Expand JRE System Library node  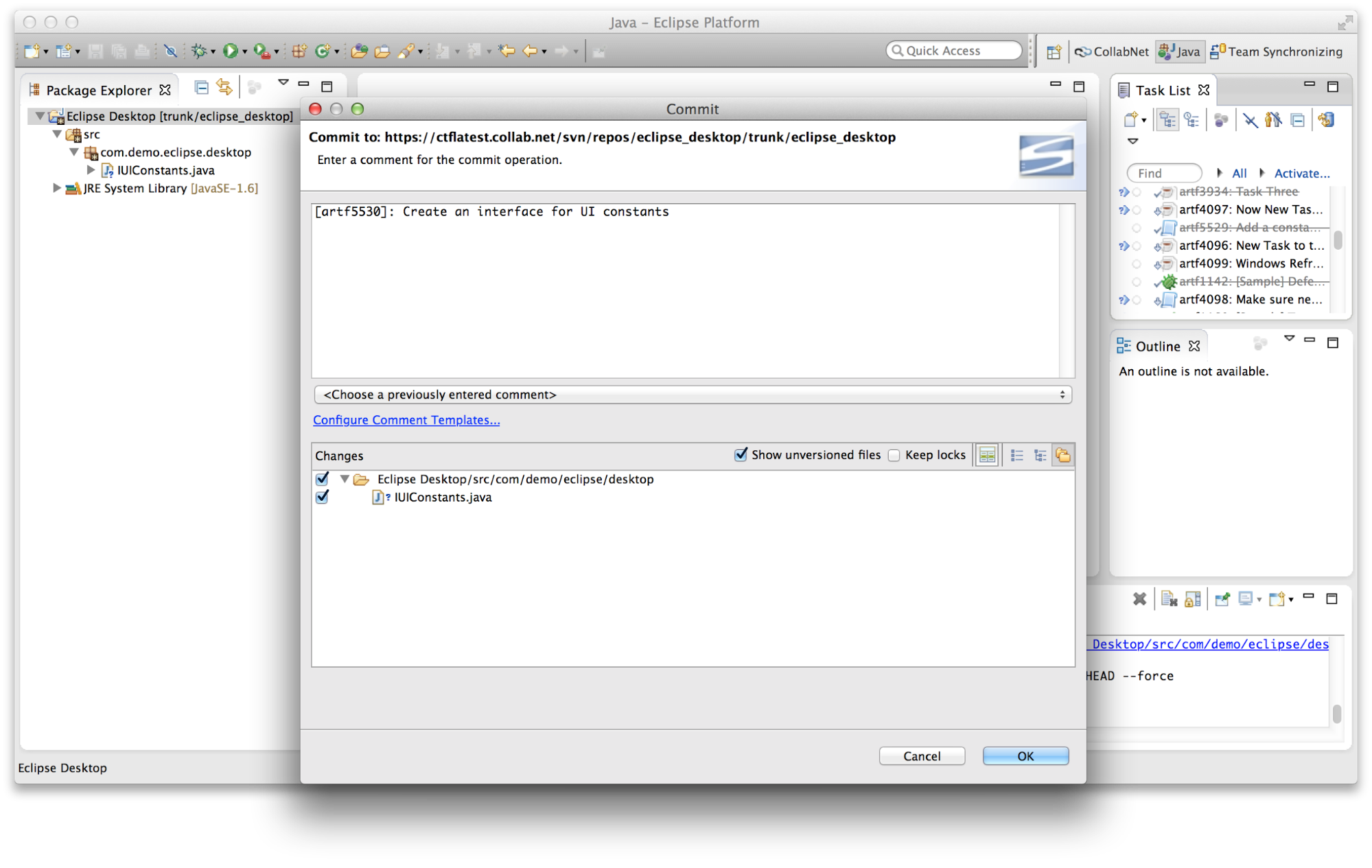click(x=58, y=188)
